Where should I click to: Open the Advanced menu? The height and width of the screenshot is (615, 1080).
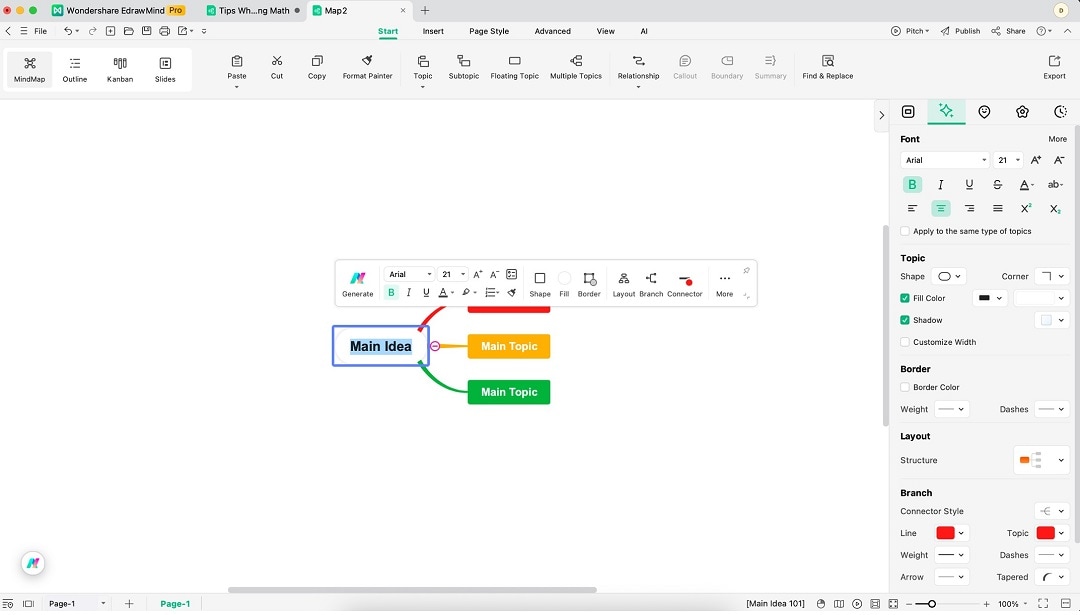pyautogui.click(x=552, y=31)
